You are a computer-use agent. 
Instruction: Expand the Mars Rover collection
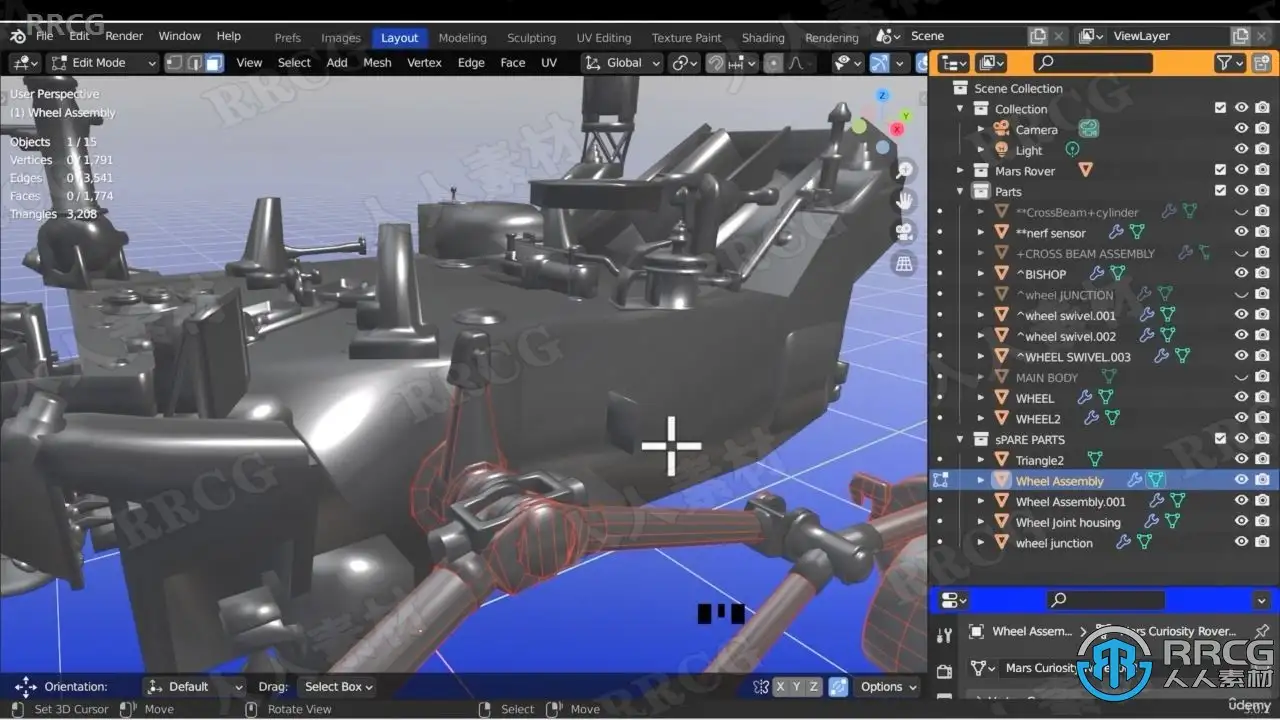point(960,170)
